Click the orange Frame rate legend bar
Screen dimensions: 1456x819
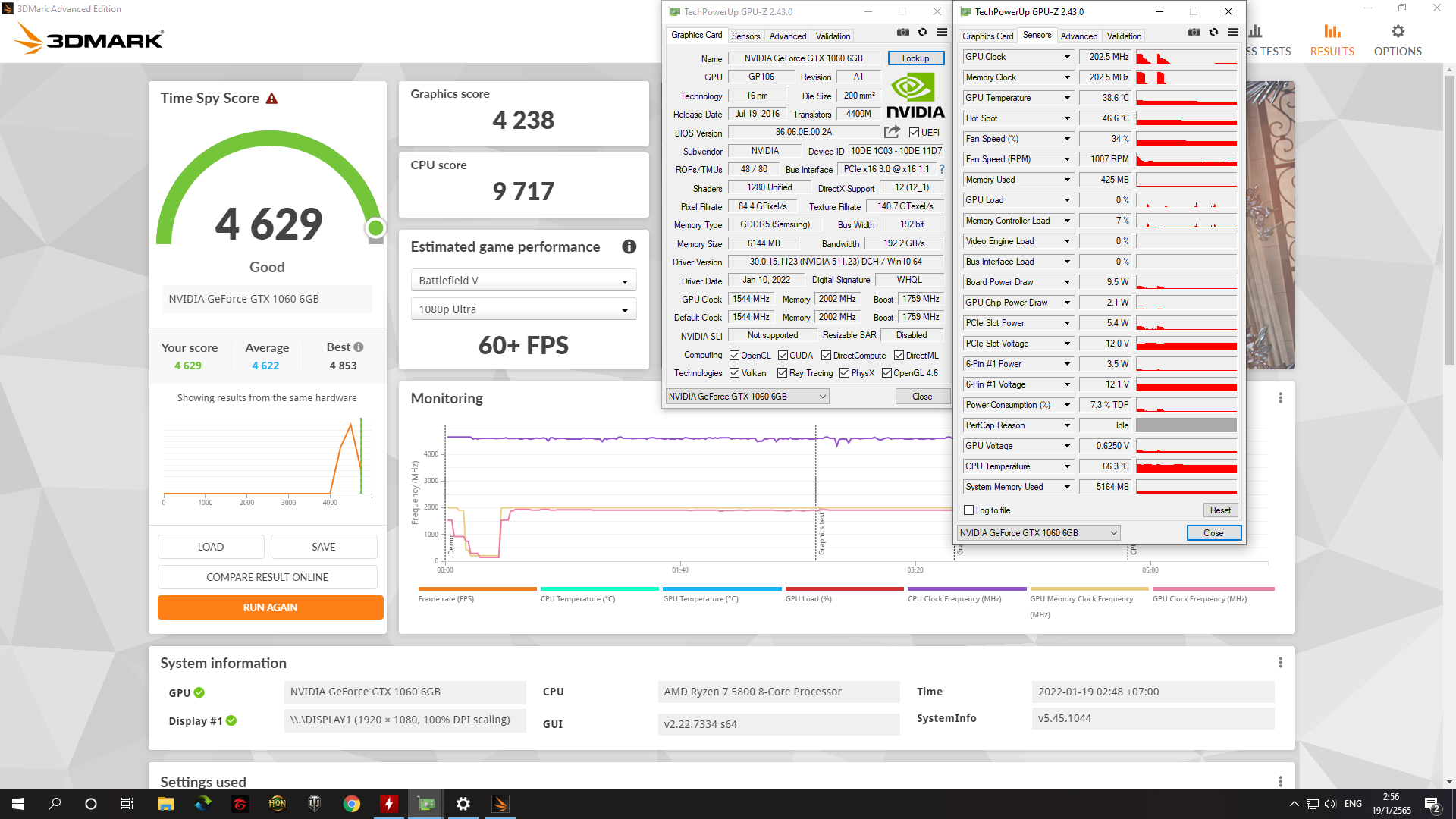[x=477, y=588]
